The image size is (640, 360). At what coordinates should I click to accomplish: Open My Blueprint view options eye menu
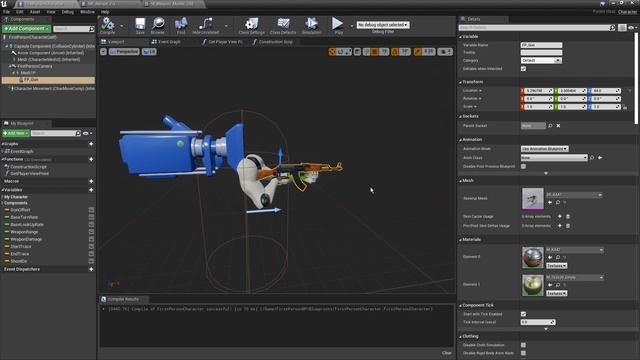[x=87, y=133]
